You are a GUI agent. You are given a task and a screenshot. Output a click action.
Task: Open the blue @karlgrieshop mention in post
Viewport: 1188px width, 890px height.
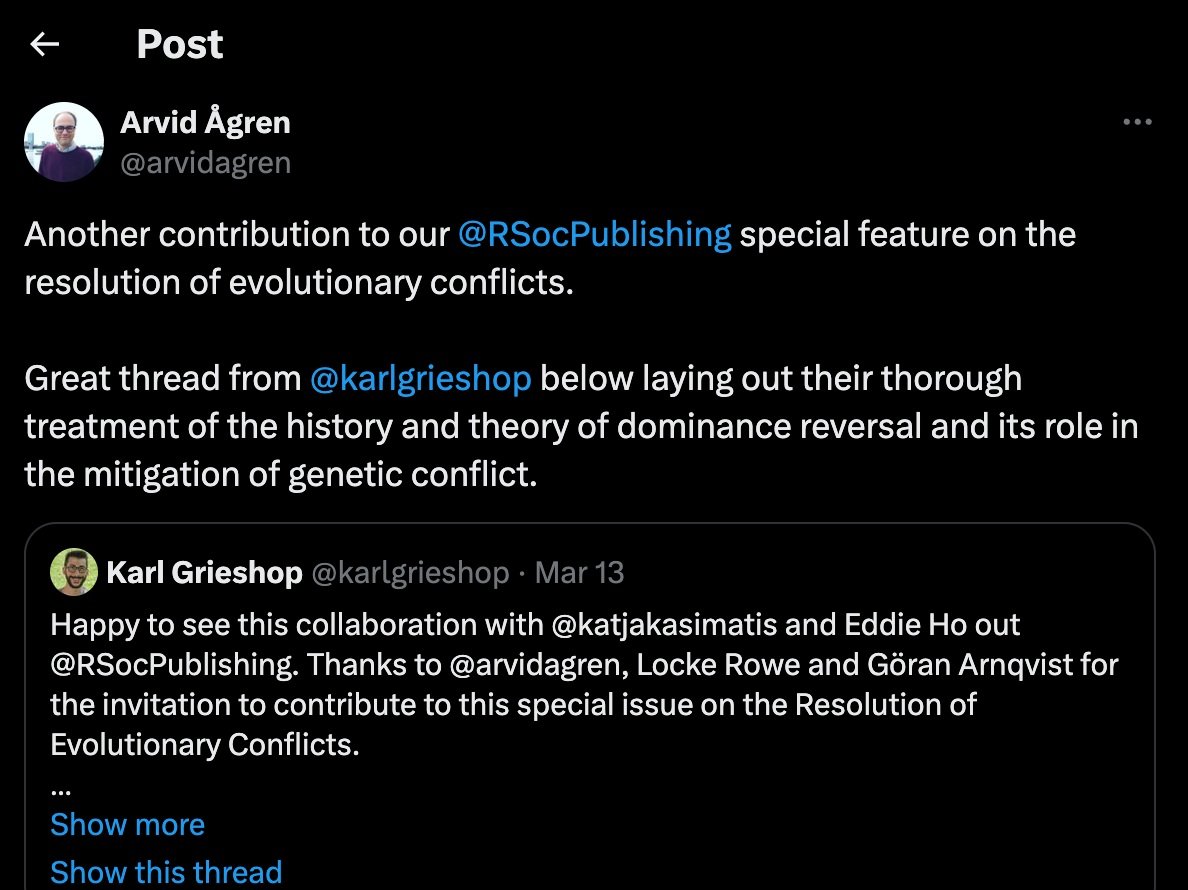coord(420,378)
